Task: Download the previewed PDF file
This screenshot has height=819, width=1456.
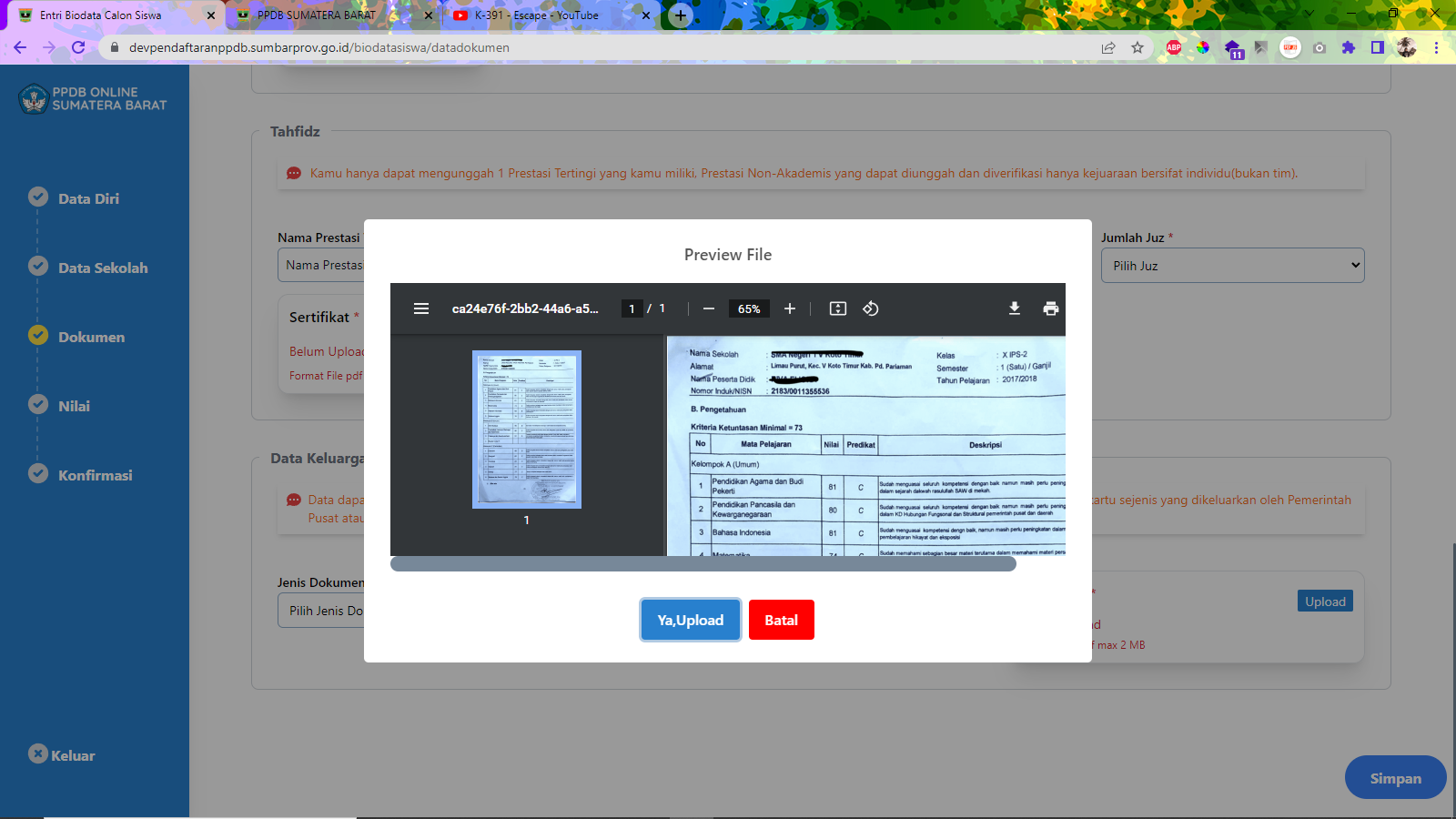Action: (x=1015, y=308)
